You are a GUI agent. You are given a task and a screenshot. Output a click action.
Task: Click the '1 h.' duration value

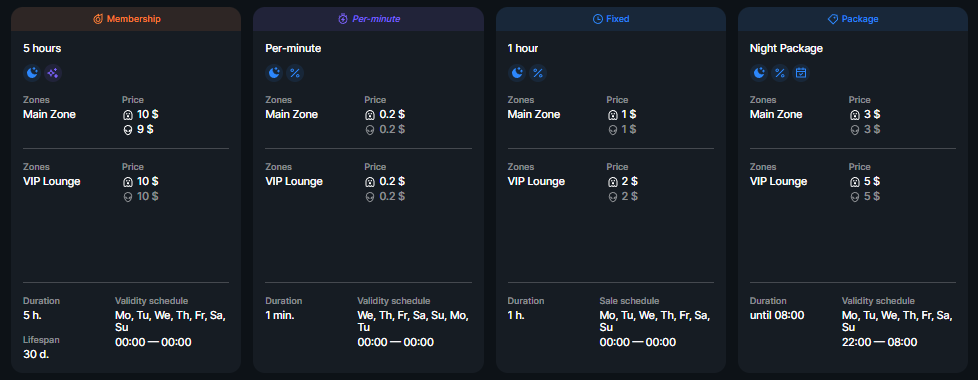pyautogui.click(x=516, y=315)
